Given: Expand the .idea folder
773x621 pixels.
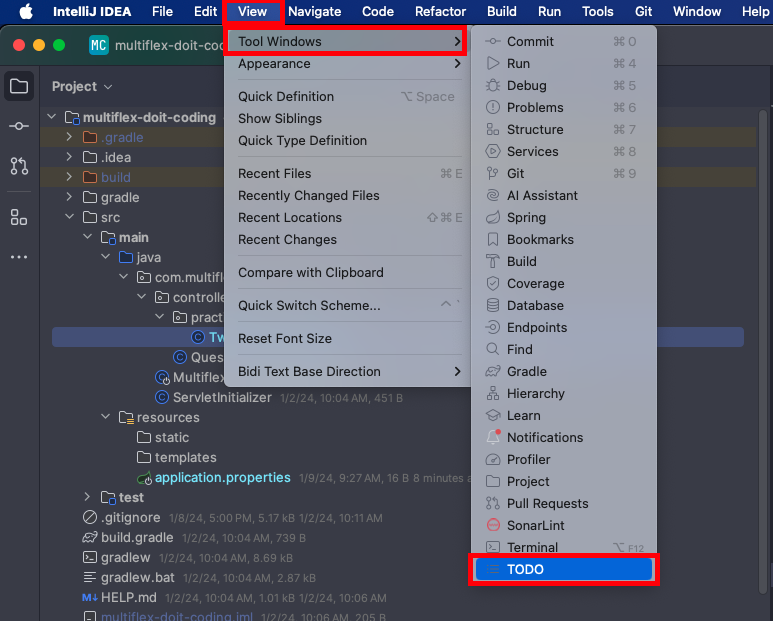Looking at the screenshot, I should tap(69, 157).
